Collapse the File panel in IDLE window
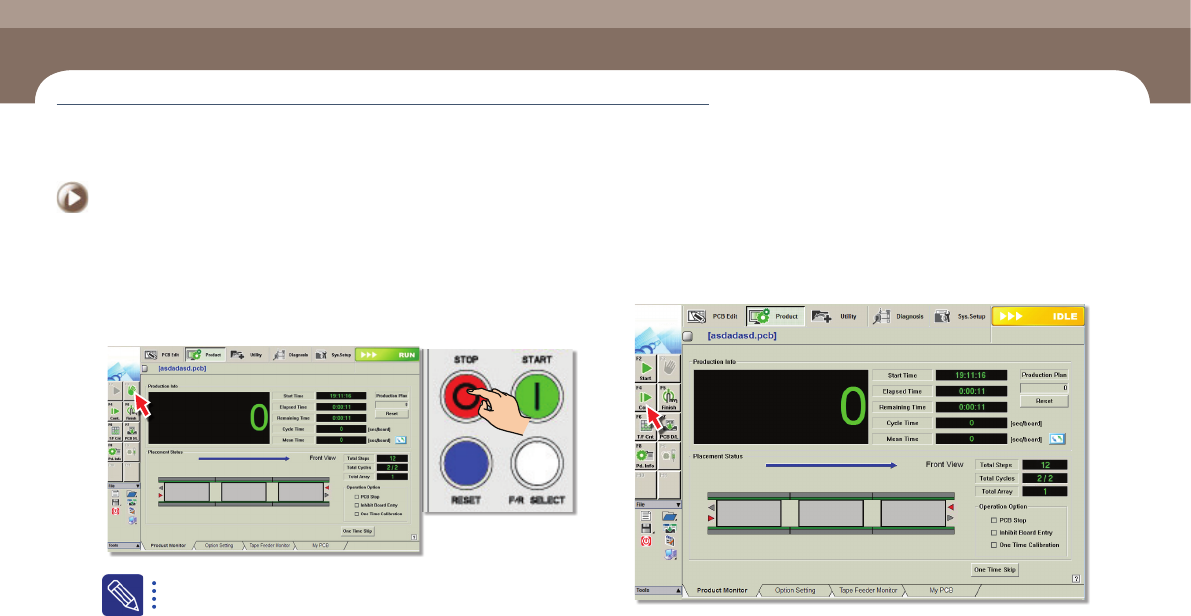This screenshot has height=616, width=1191. click(678, 504)
